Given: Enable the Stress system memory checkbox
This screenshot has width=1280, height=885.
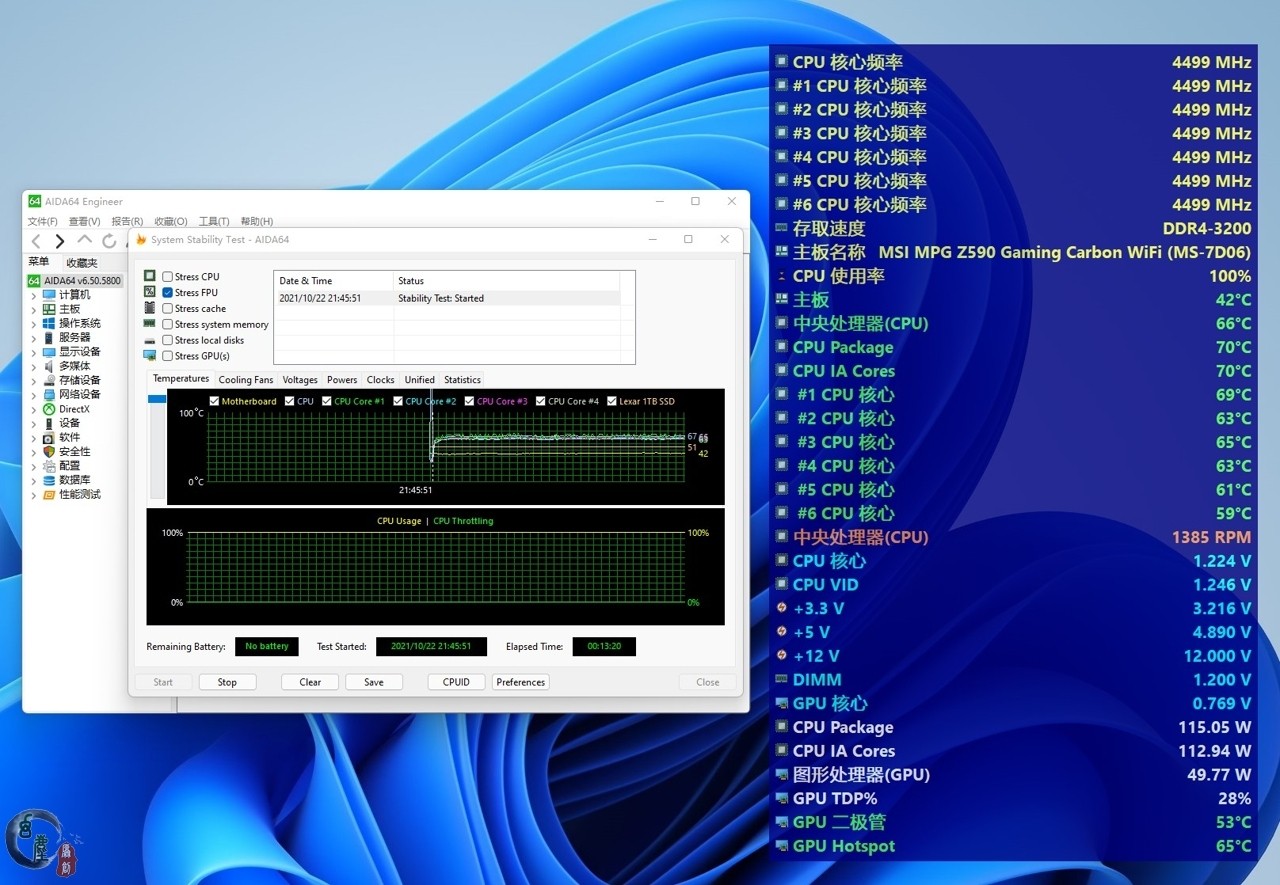Looking at the screenshot, I should point(168,325).
